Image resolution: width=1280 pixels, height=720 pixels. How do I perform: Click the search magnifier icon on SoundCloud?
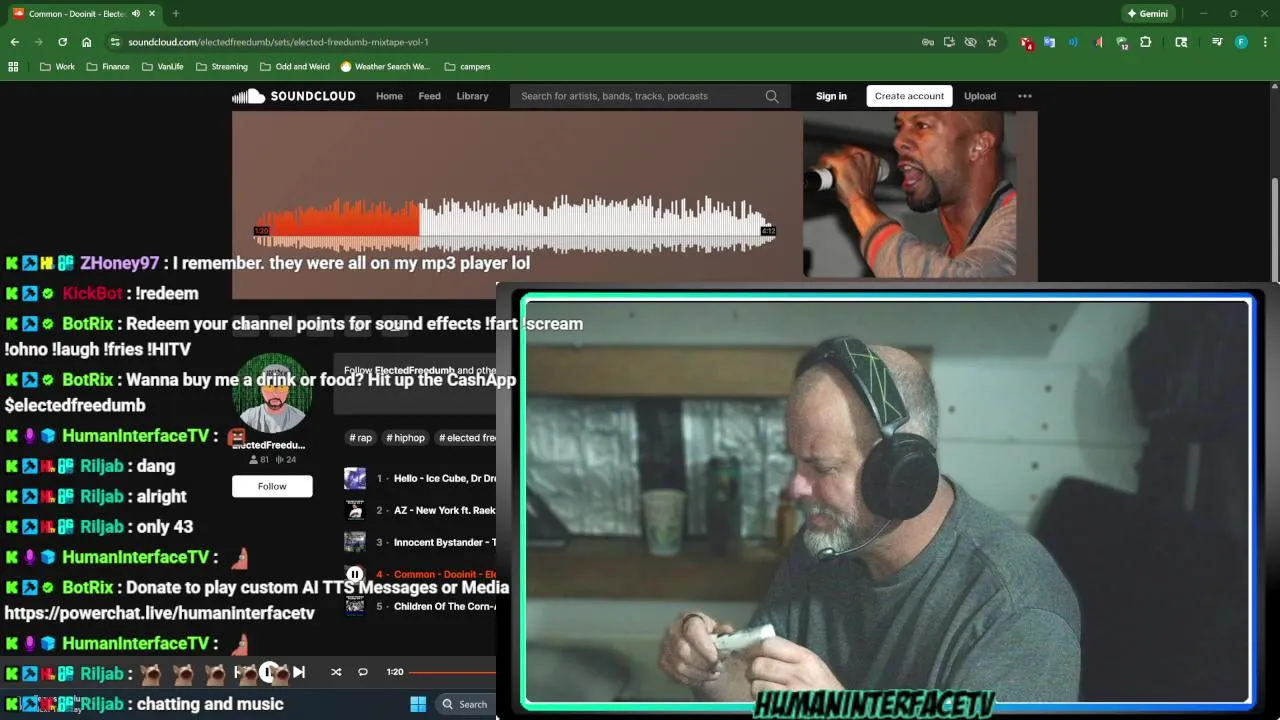pyautogui.click(x=772, y=96)
